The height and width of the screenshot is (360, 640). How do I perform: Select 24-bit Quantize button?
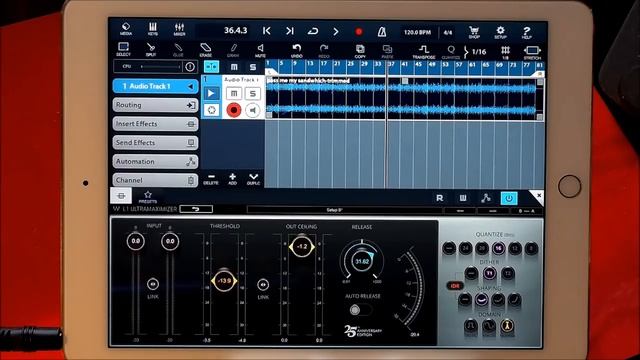tap(465, 248)
